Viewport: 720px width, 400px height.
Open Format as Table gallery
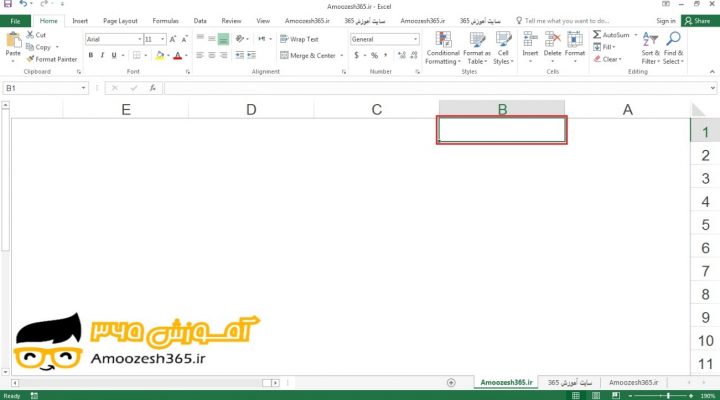point(477,48)
